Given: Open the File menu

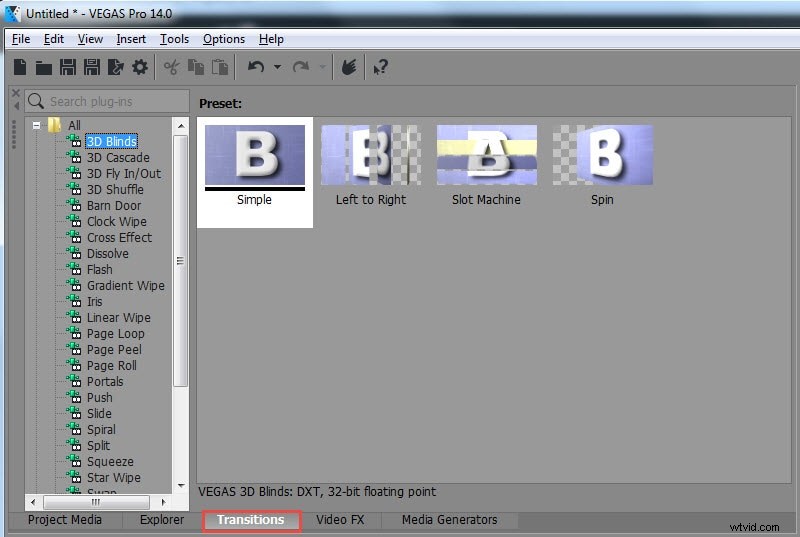Looking at the screenshot, I should click(21, 39).
